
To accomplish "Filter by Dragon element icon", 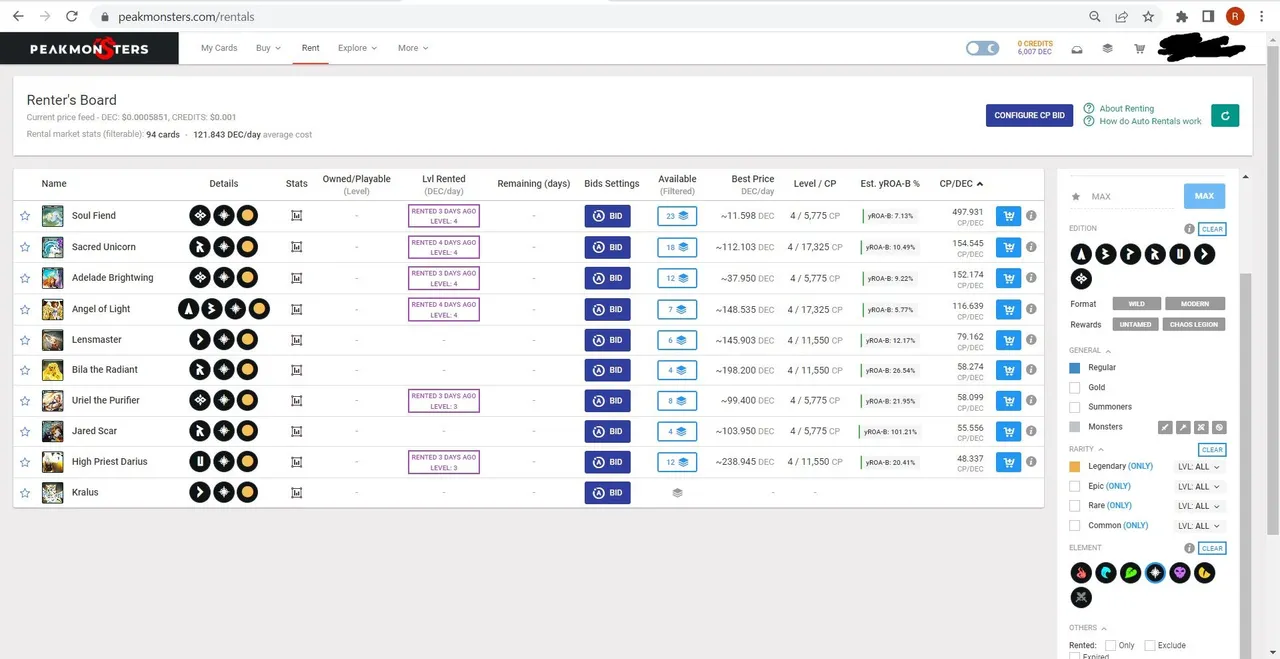I will tap(1205, 573).
